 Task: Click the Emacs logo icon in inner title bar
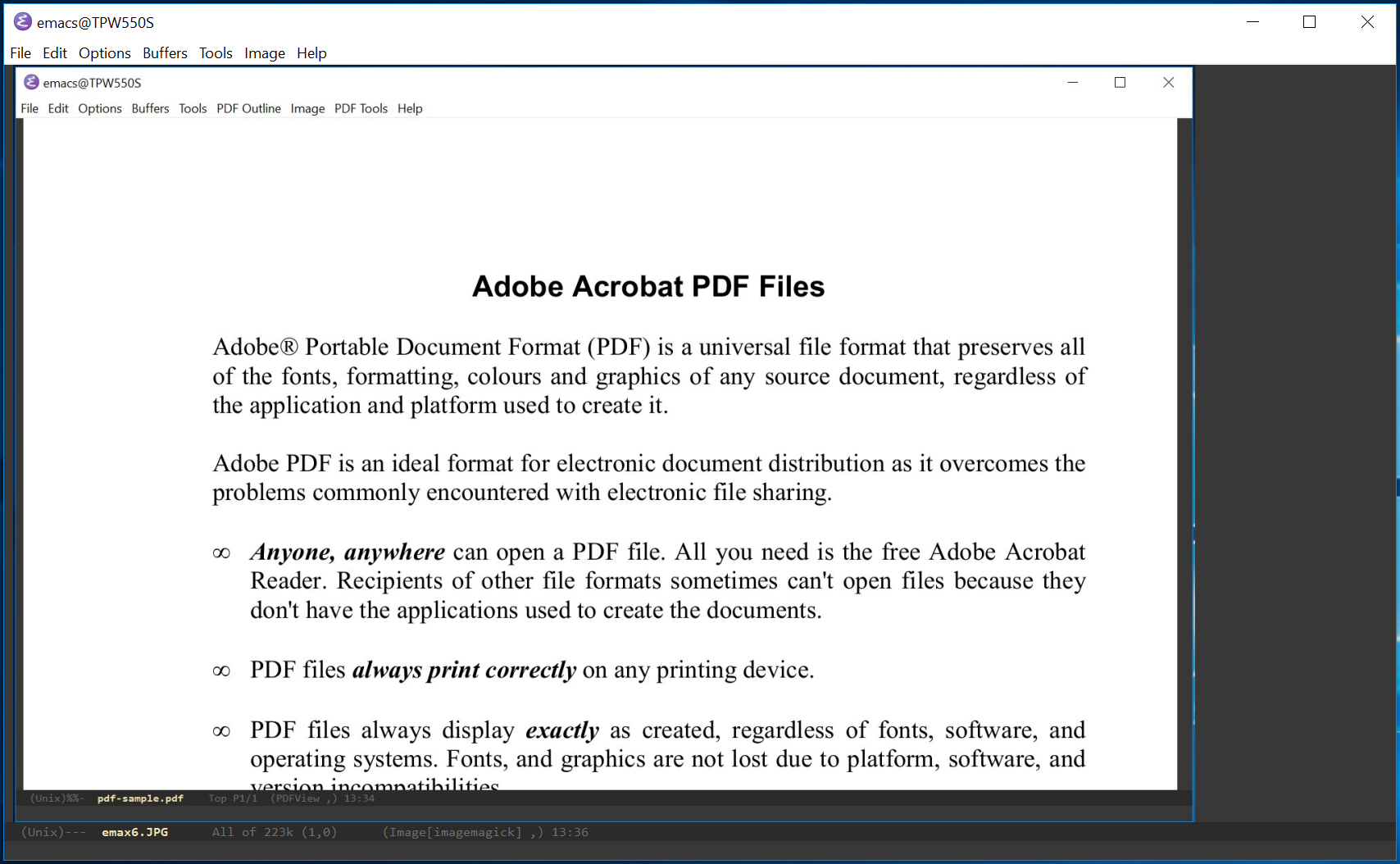(31, 82)
